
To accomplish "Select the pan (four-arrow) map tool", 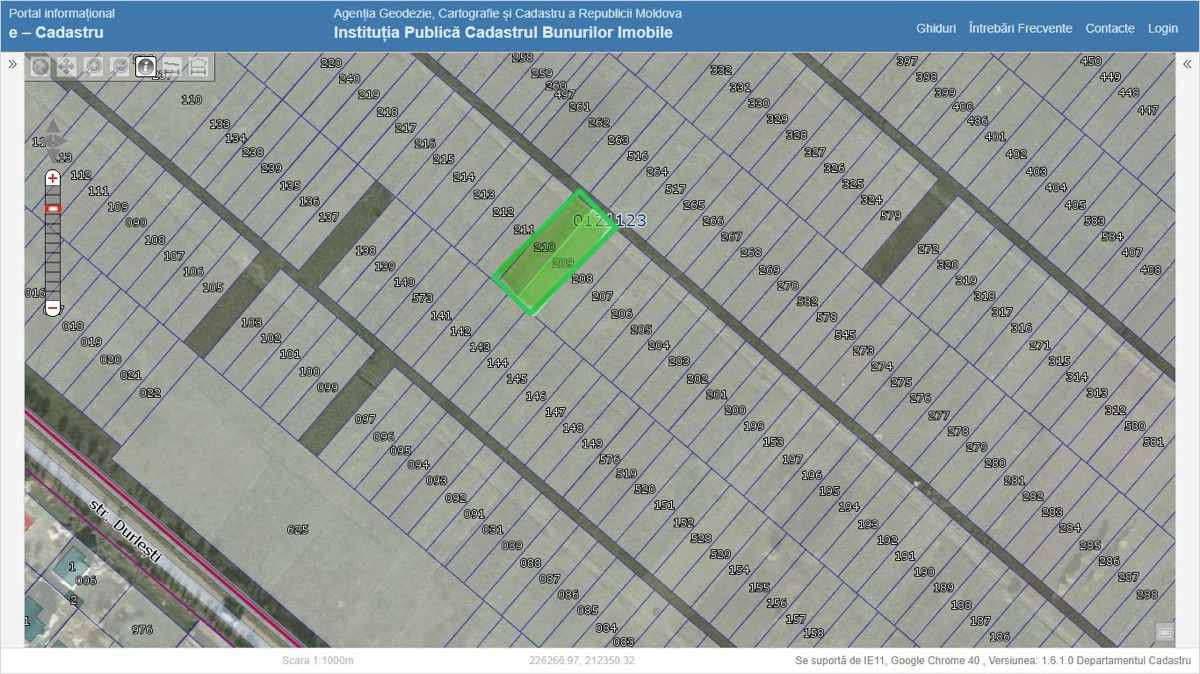I will [66, 67].
